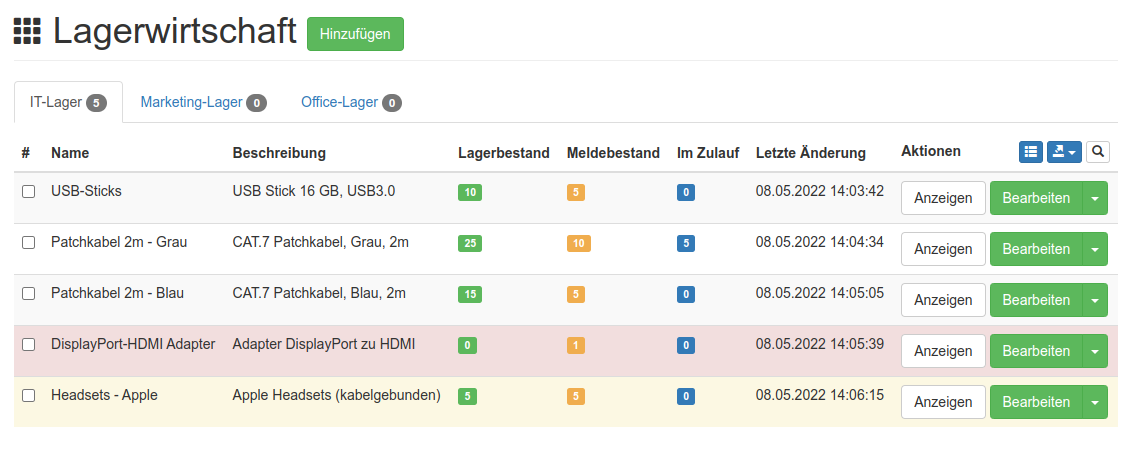1137x452 pixels.
Task: Expand the Bearbeiten dropdown arrow for USB-Sticks
Action: (x=1095, y=198)
